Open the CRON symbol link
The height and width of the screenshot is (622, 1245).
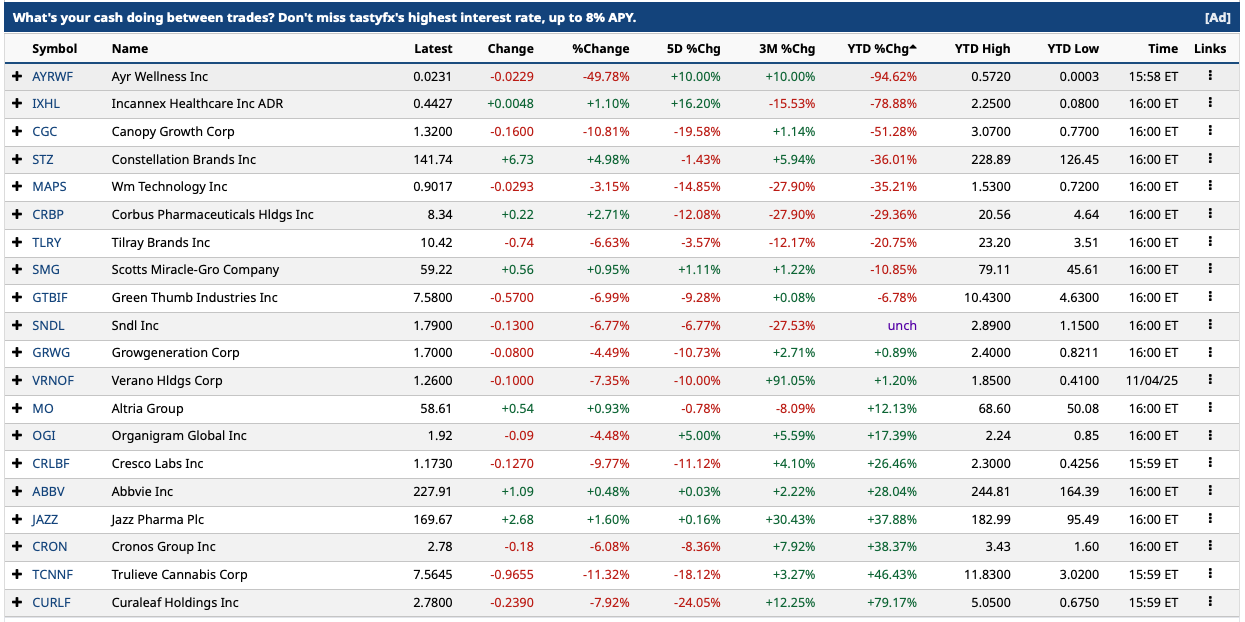tap(50, 546)
